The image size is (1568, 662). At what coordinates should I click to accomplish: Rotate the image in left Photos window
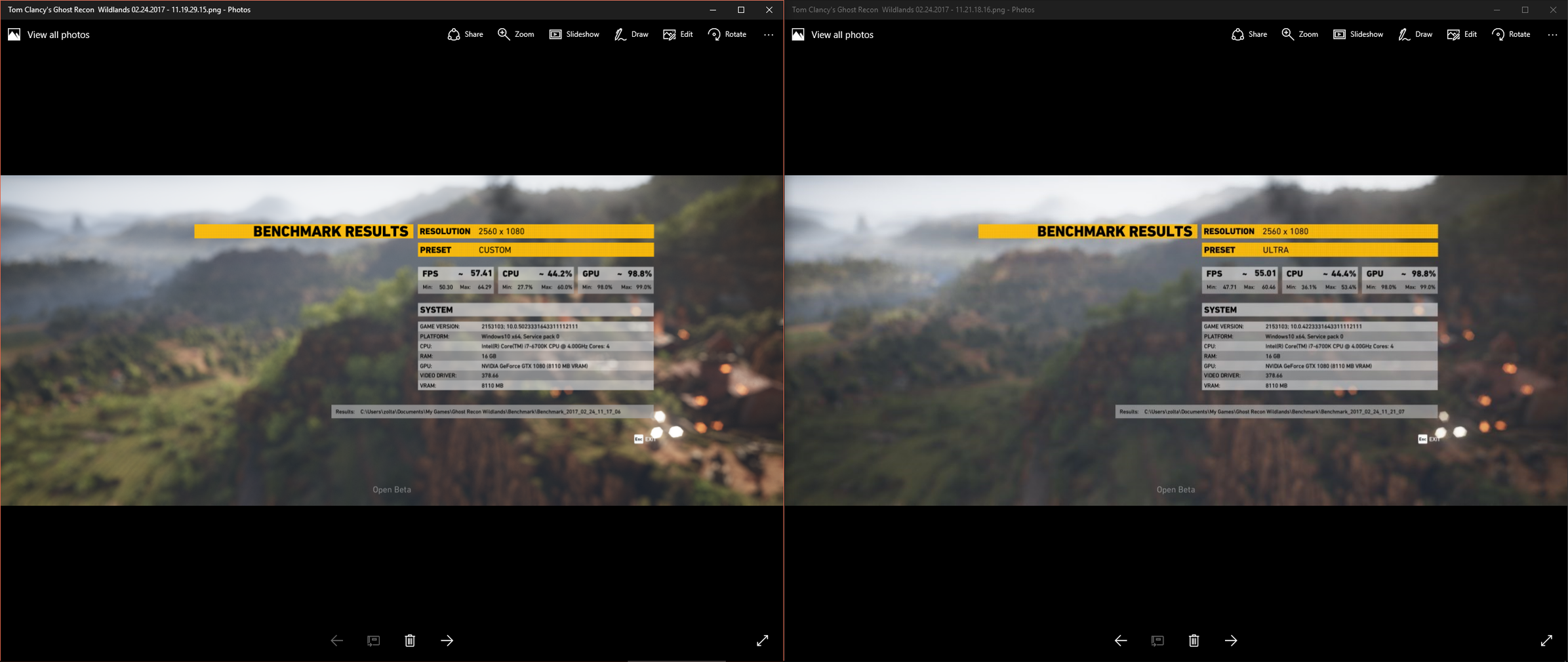[727, 34]
